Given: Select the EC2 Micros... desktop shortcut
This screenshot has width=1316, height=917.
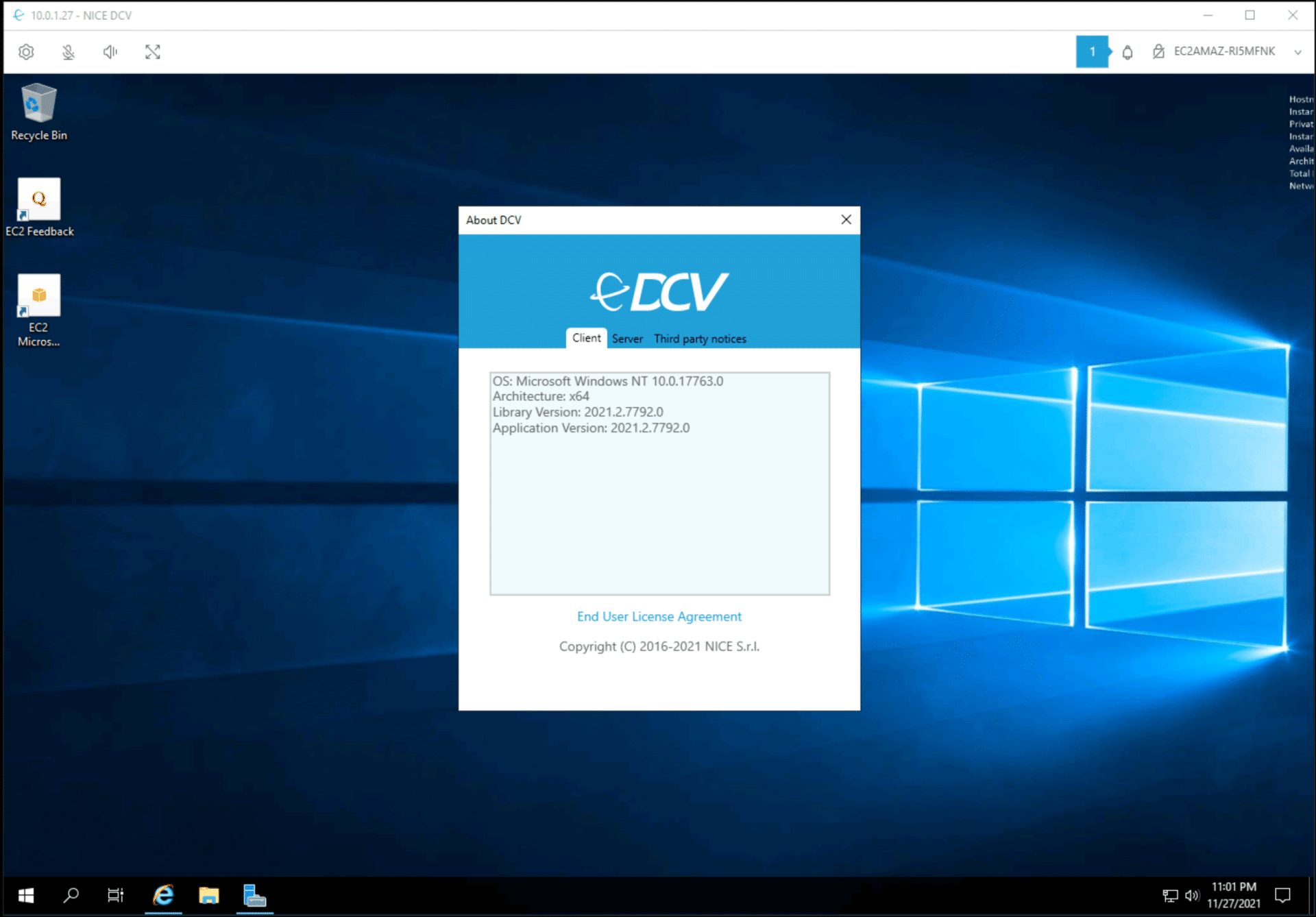Looking at the screenshot, I should pos(39,310).
